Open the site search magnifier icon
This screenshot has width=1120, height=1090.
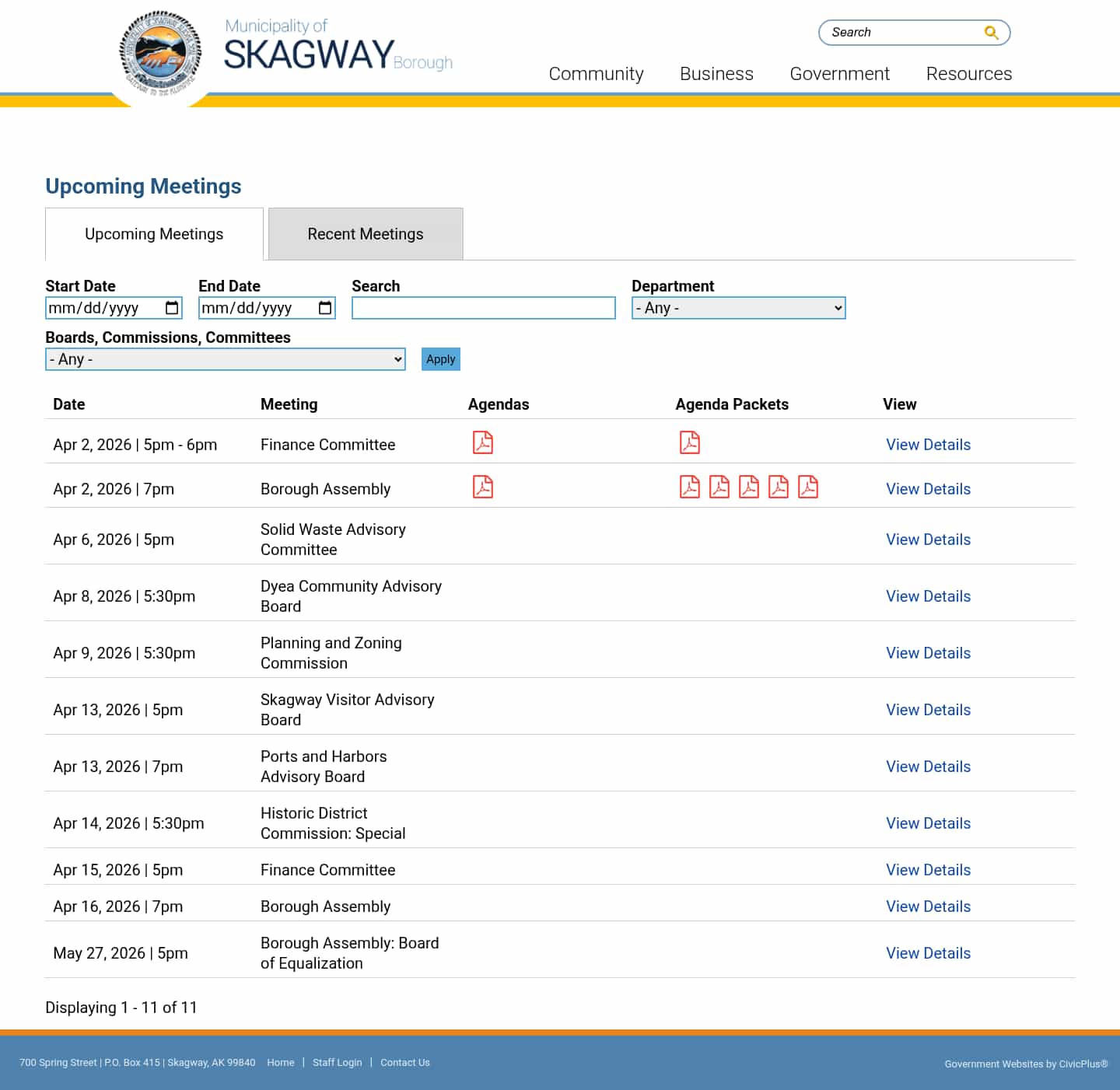[x=991, y=32]
